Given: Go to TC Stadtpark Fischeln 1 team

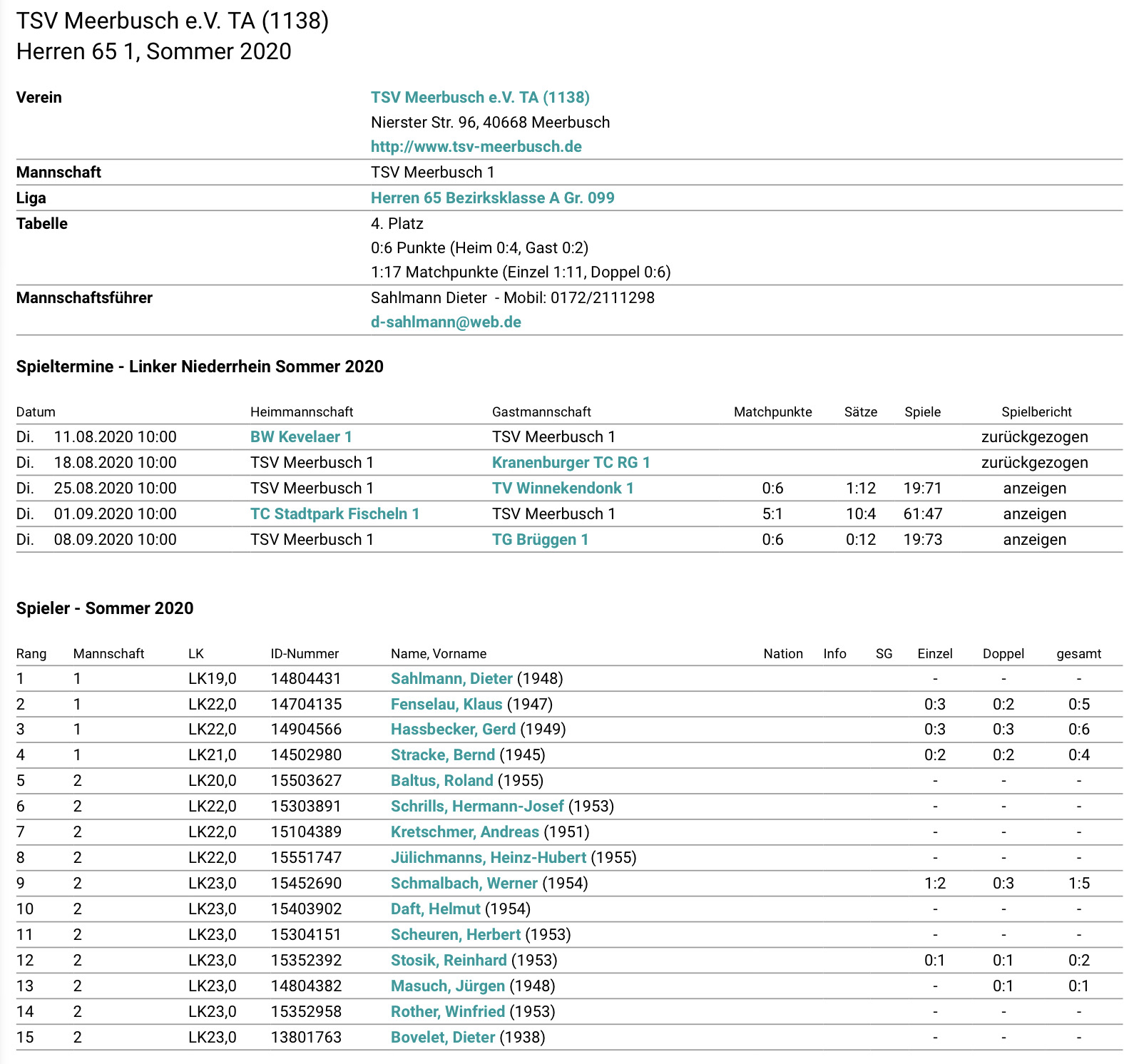Looking at the screenshot, I should coord(334,513).
